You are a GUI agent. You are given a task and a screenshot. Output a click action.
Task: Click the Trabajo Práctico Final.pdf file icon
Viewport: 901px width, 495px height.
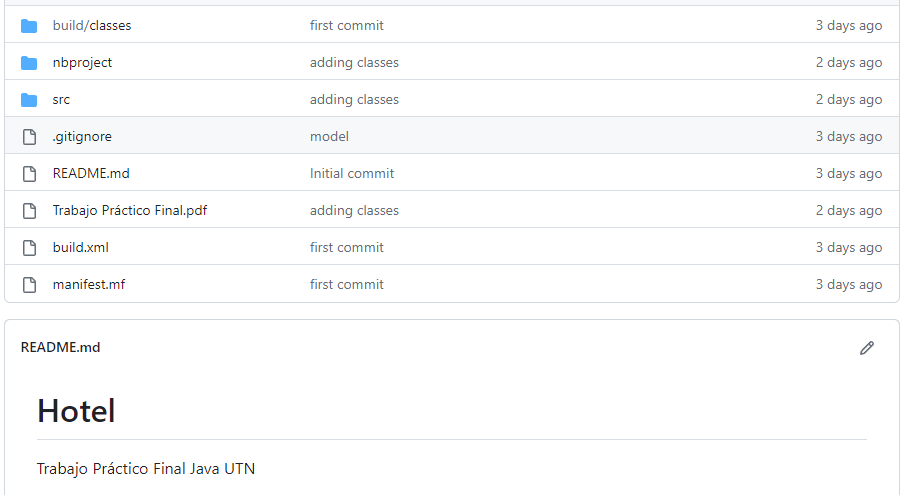tap(29, 211)
